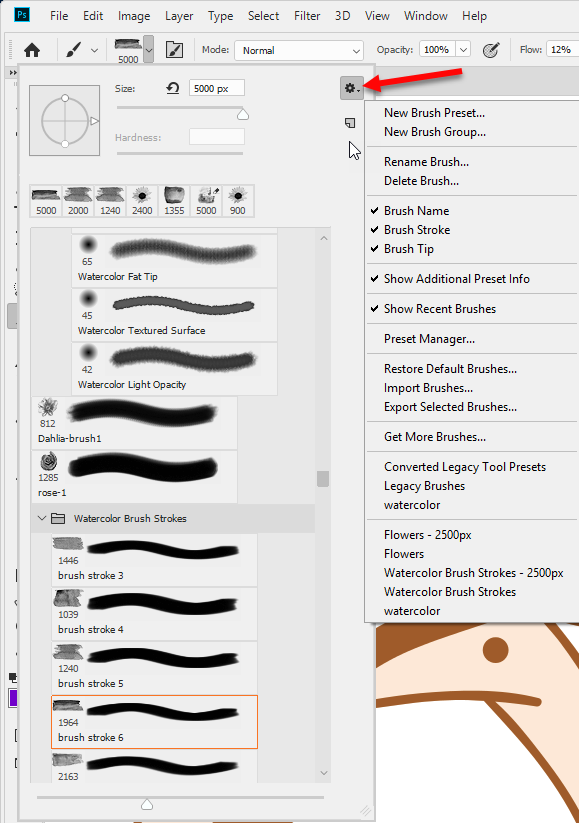Click the Opacity value field 100%
Image resolution: width=579 pixels, height=823 pixels.
pos(437,50)
